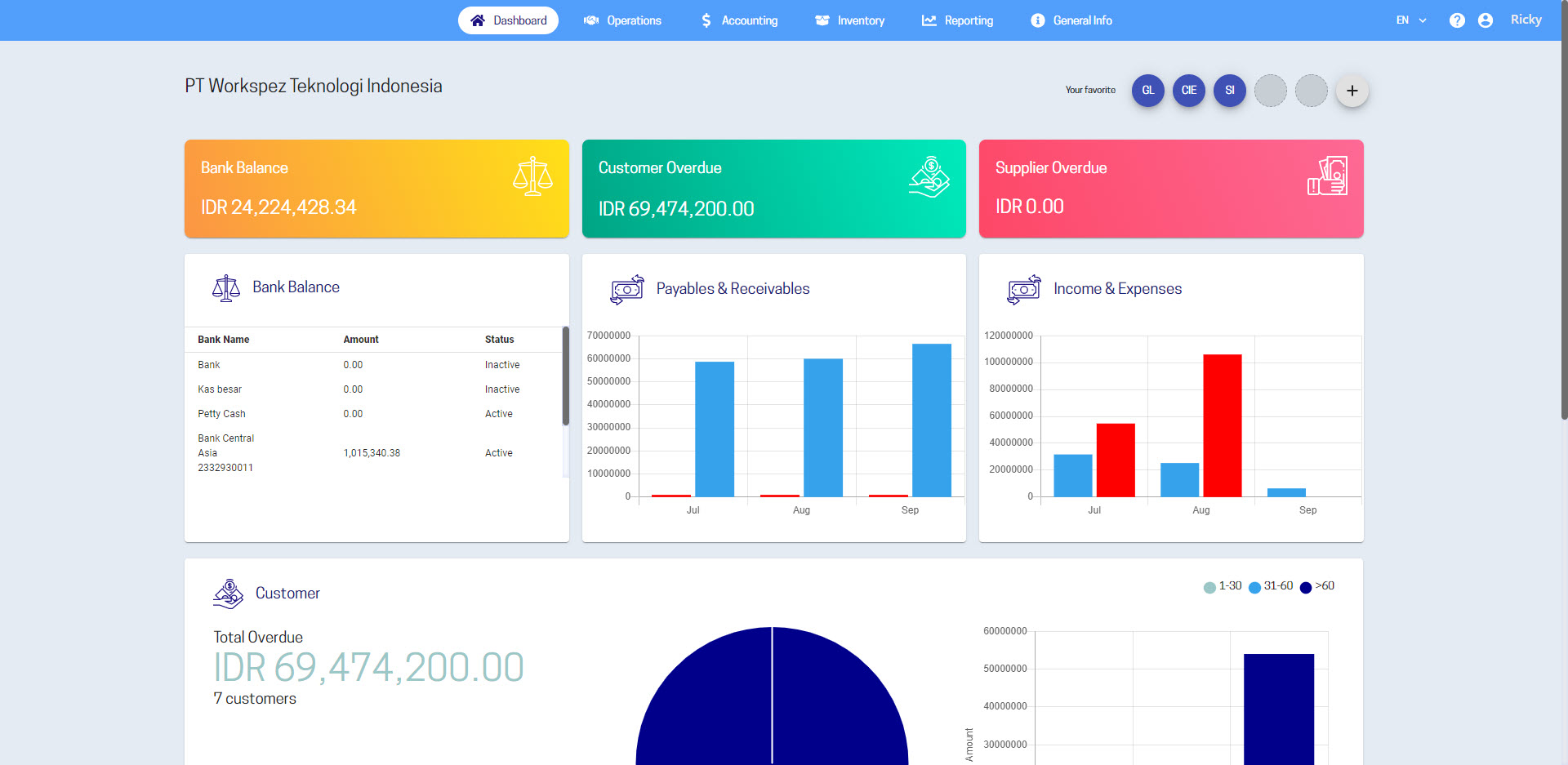The width and height of the screenshot is (1568, 765).
Task: Open the Accounting menu
Action: pyautogui.click(x=739, y=20)
